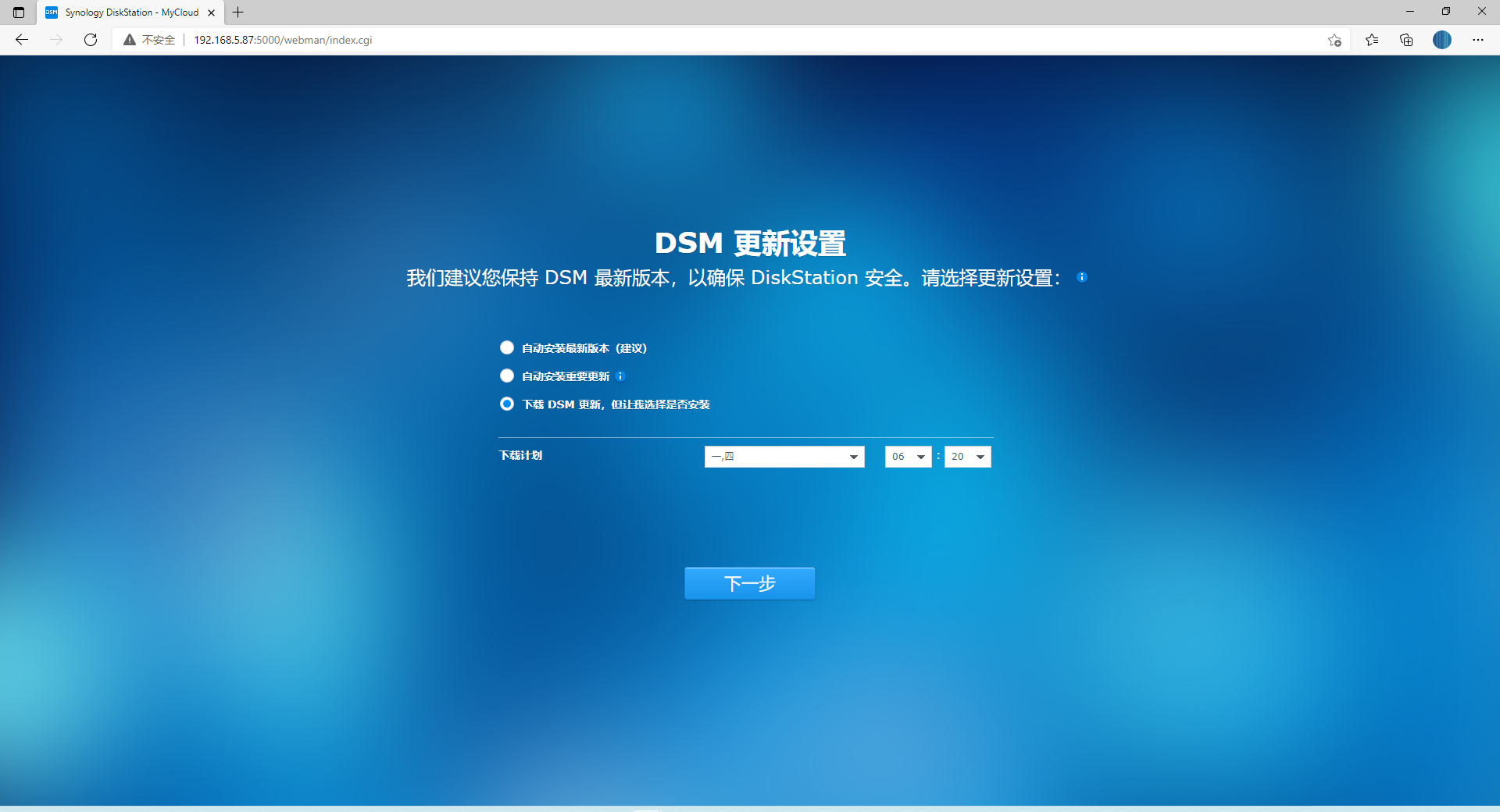Image resolution: width=1500 pixels, height=812 pixels.
Task: Open the download schedule weekday dropdown
Action: point(784,457)
